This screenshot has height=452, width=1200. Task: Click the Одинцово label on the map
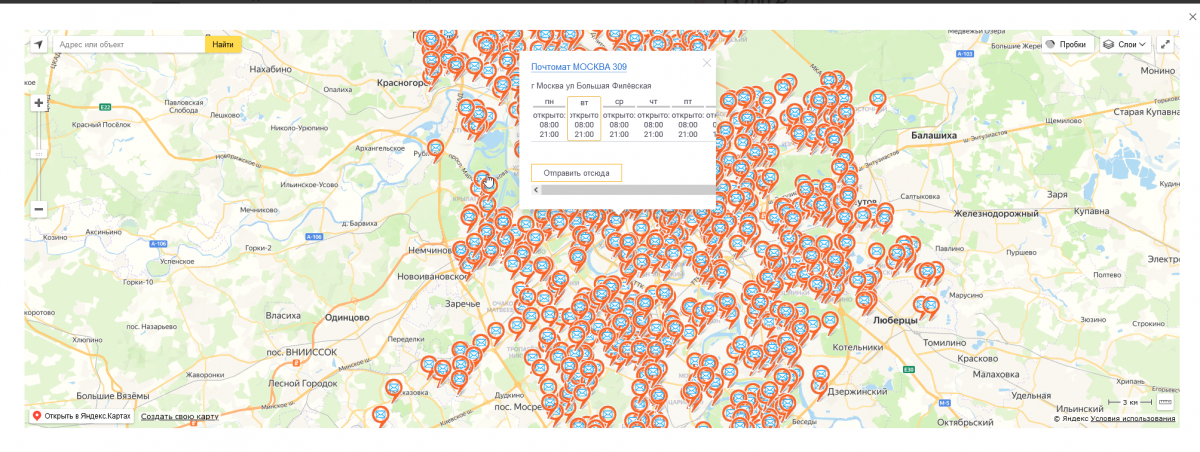pyautogui.click(x=348, y=317)
